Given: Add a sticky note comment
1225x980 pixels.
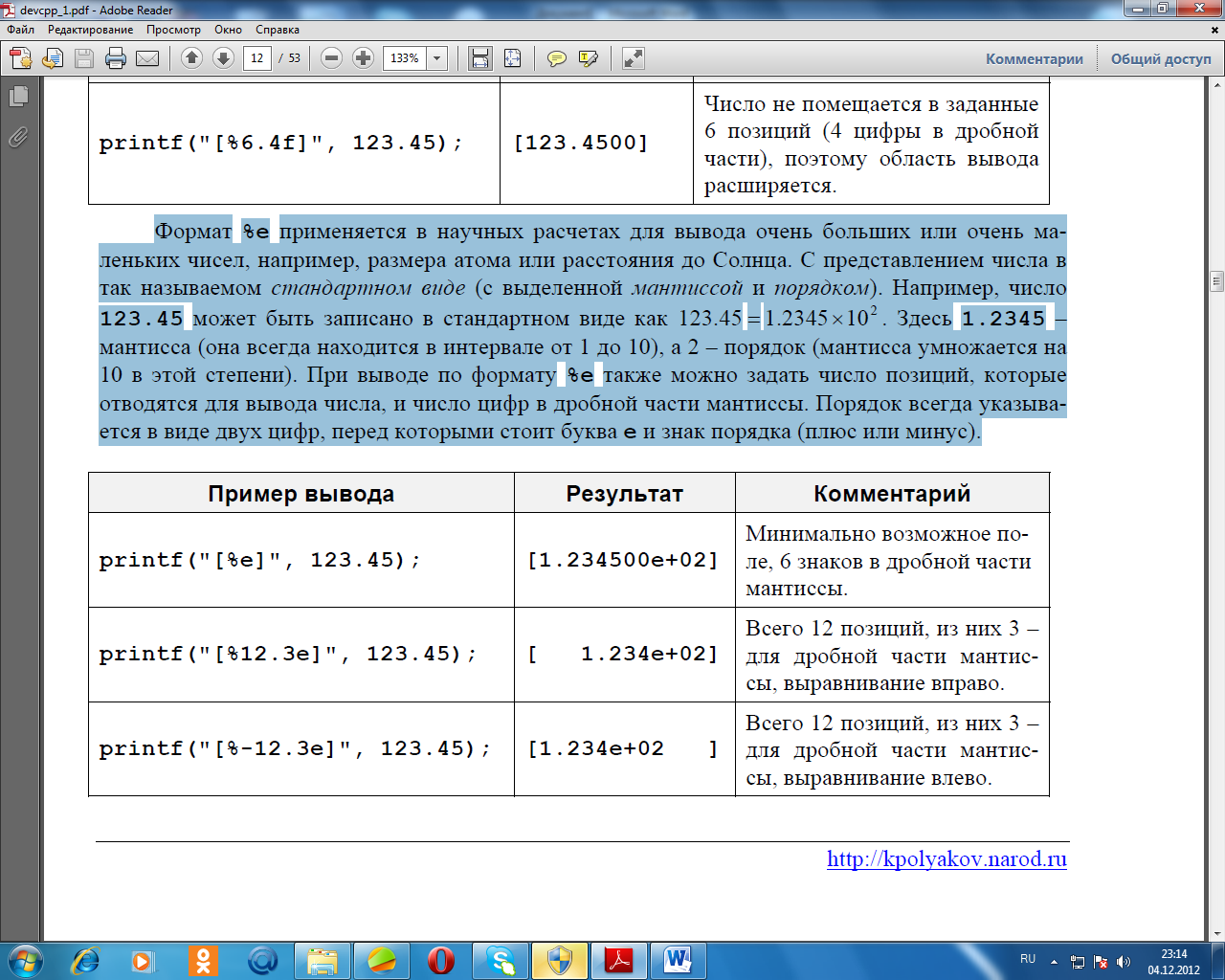Looking at the screenshot, I should point(556,58).
